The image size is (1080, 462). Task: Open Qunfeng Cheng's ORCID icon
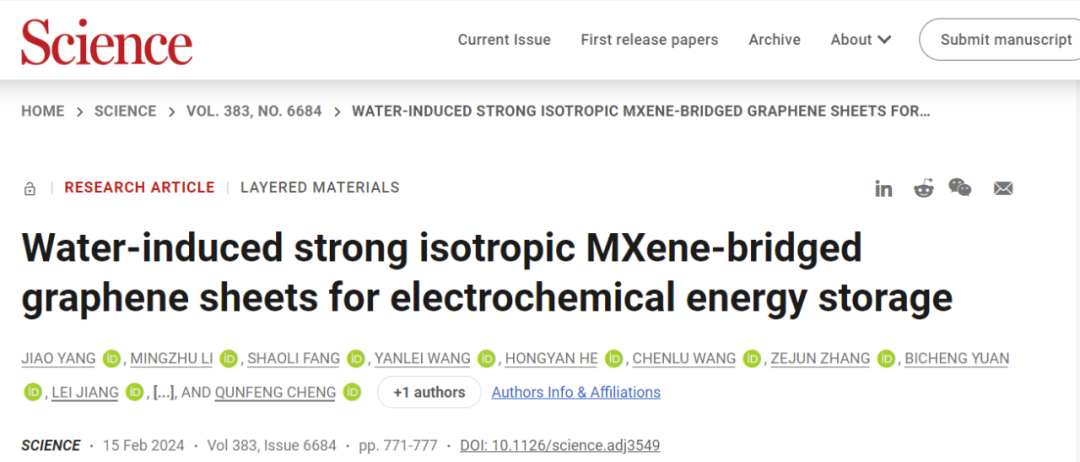pos(352,392)
